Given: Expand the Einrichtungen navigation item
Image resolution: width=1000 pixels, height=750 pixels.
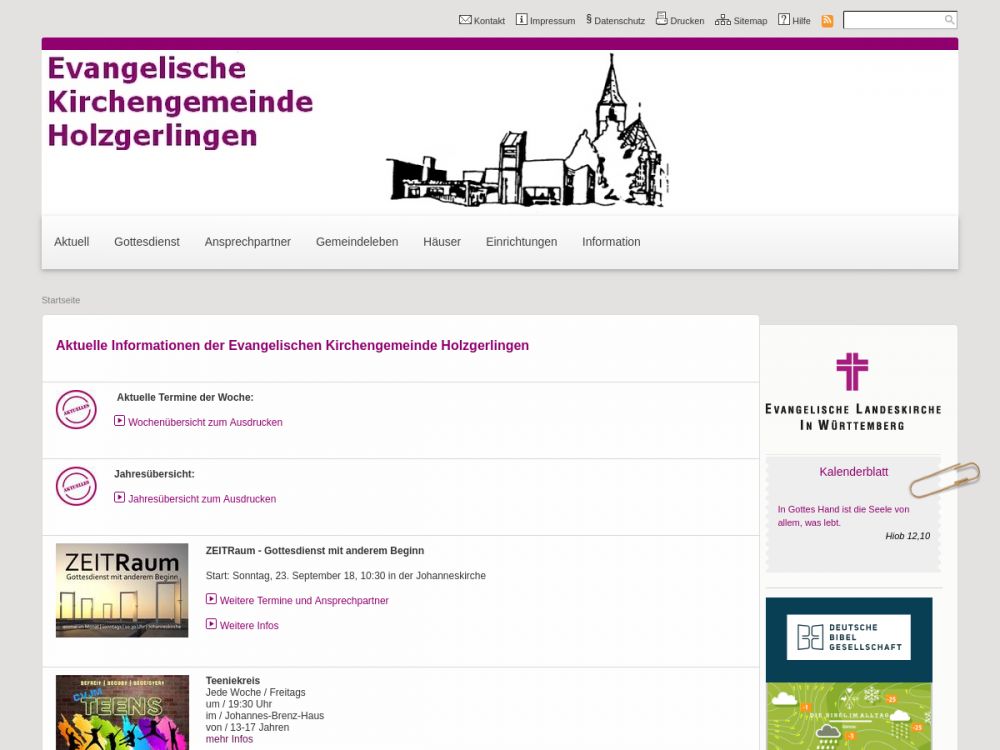Looking at the screenshot, I should click(x=521, y=242).
